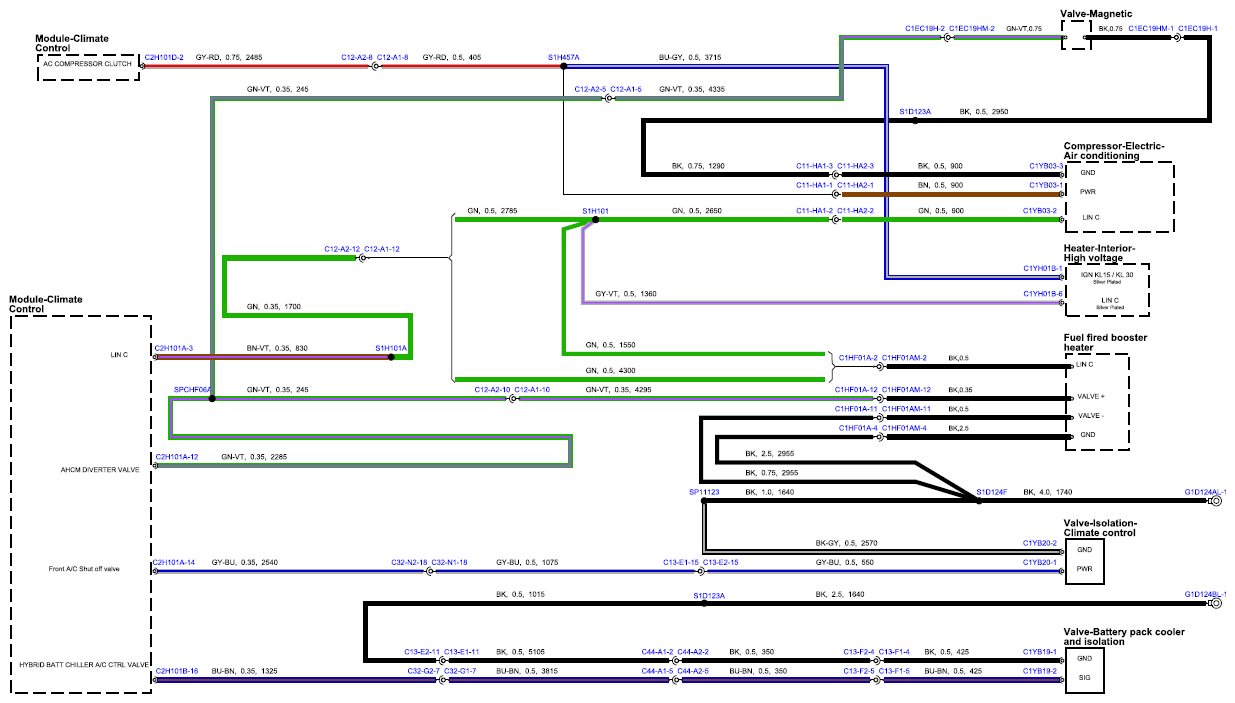
Task: Open connector C1EC19H-2 reference
Action: point(925,29)
